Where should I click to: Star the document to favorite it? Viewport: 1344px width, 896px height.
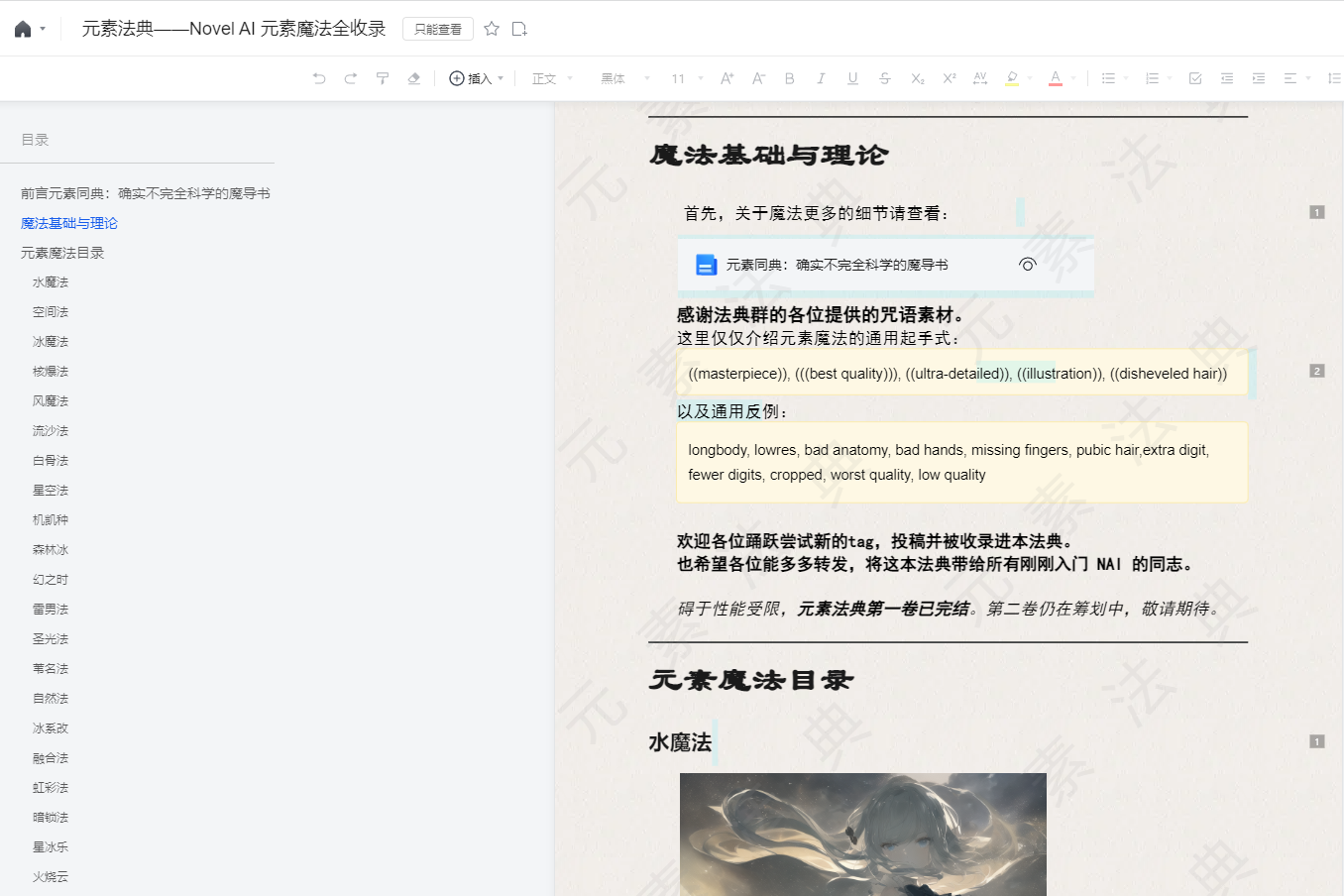click(x=492, y=29)
